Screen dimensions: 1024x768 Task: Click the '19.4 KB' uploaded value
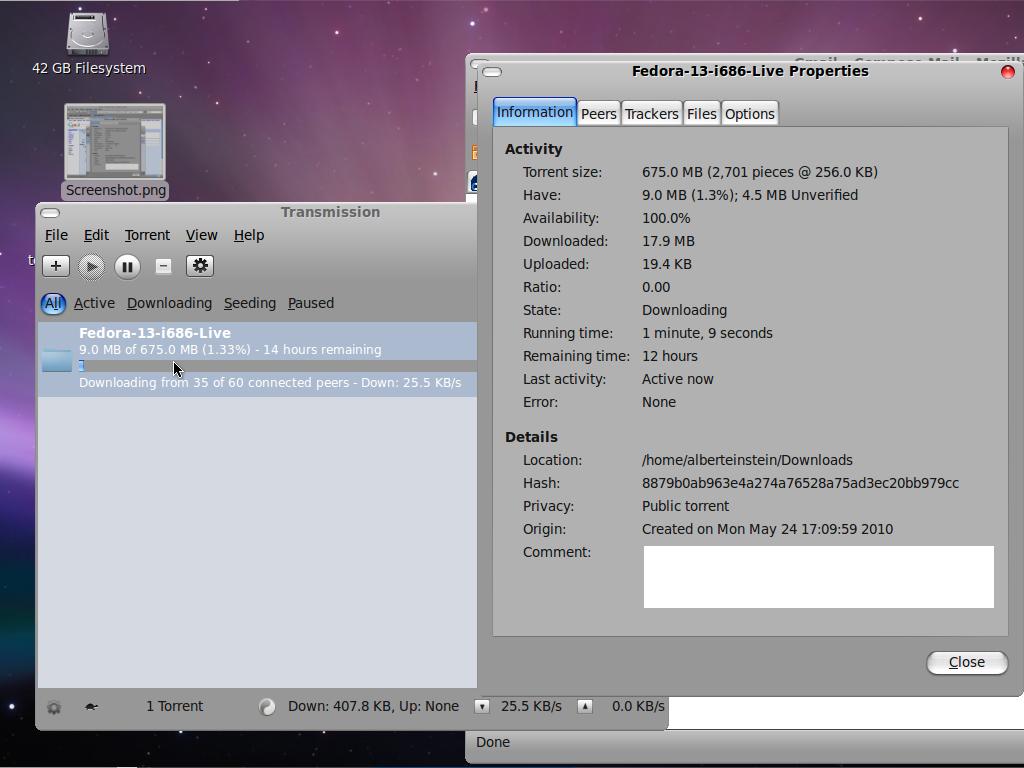pyautogui.click(x=667, y=264)
